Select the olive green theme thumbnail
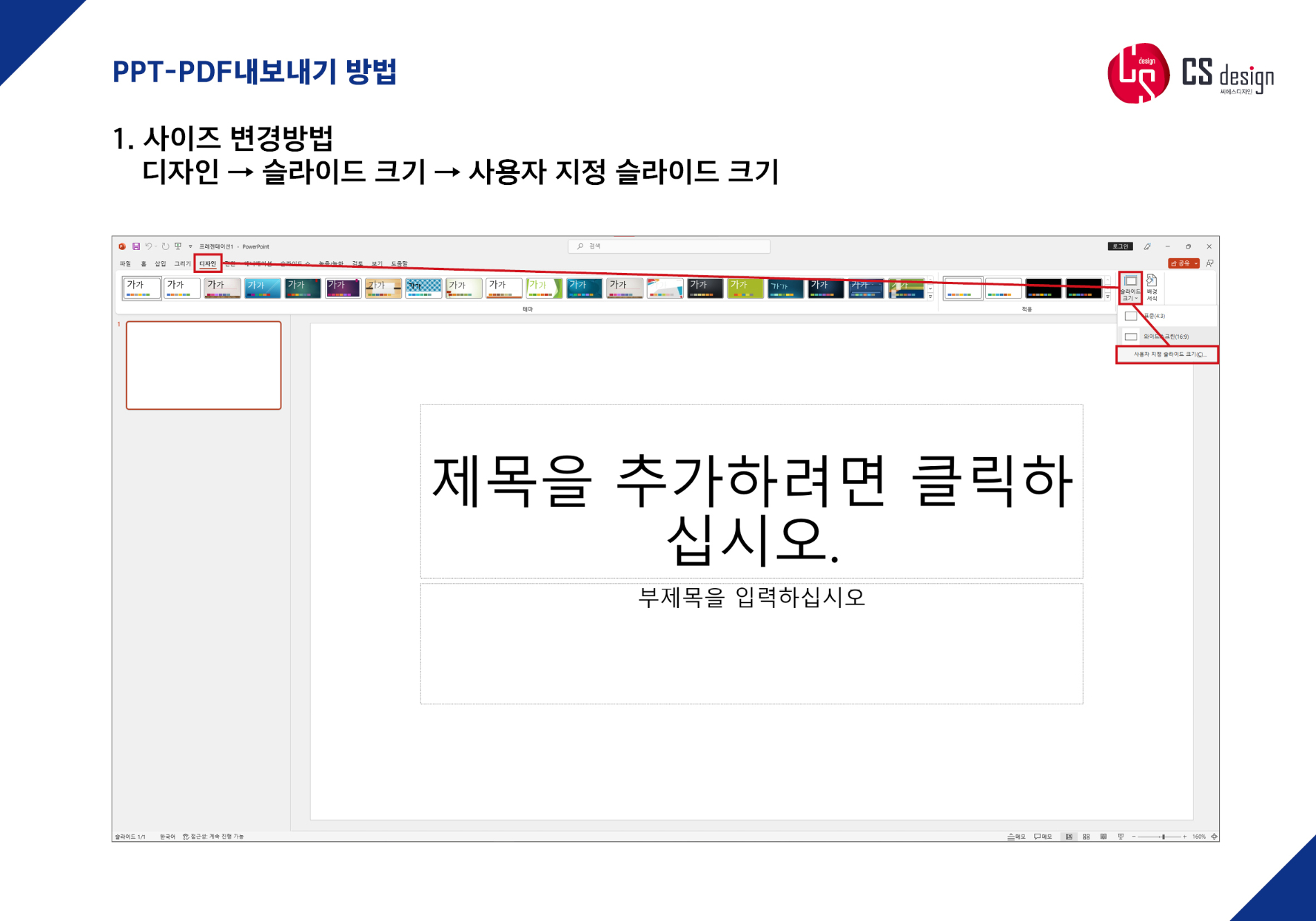1316x921 pixels. point(745,288)
